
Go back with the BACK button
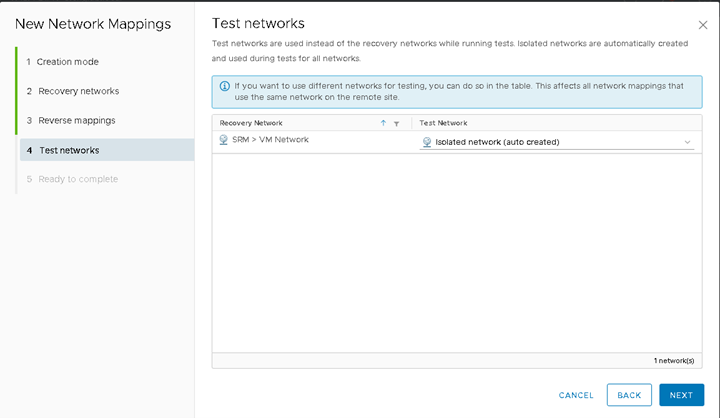pyautogui.click(x=629, y=395)
